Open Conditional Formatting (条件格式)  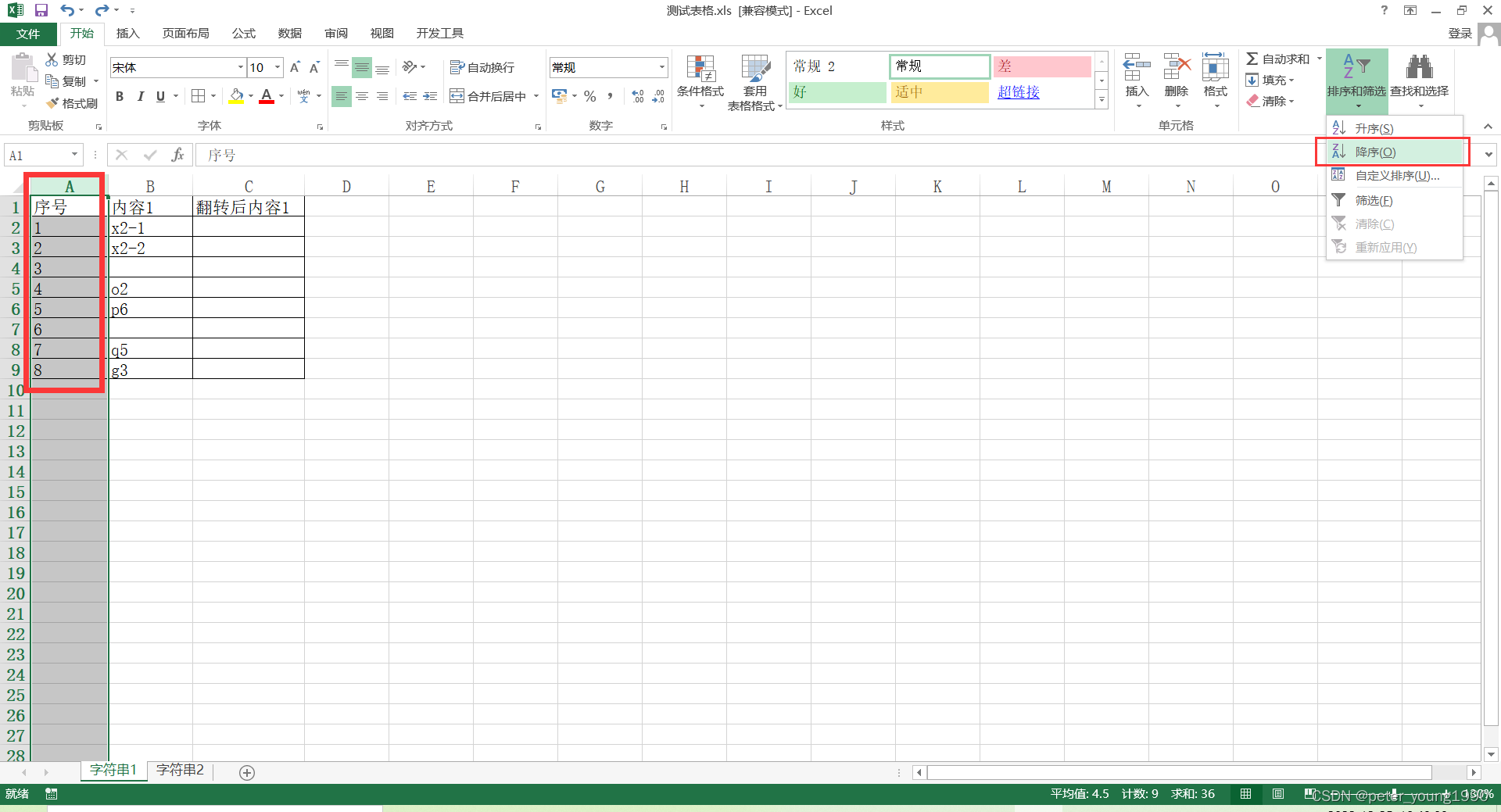[x=700, y=82]
